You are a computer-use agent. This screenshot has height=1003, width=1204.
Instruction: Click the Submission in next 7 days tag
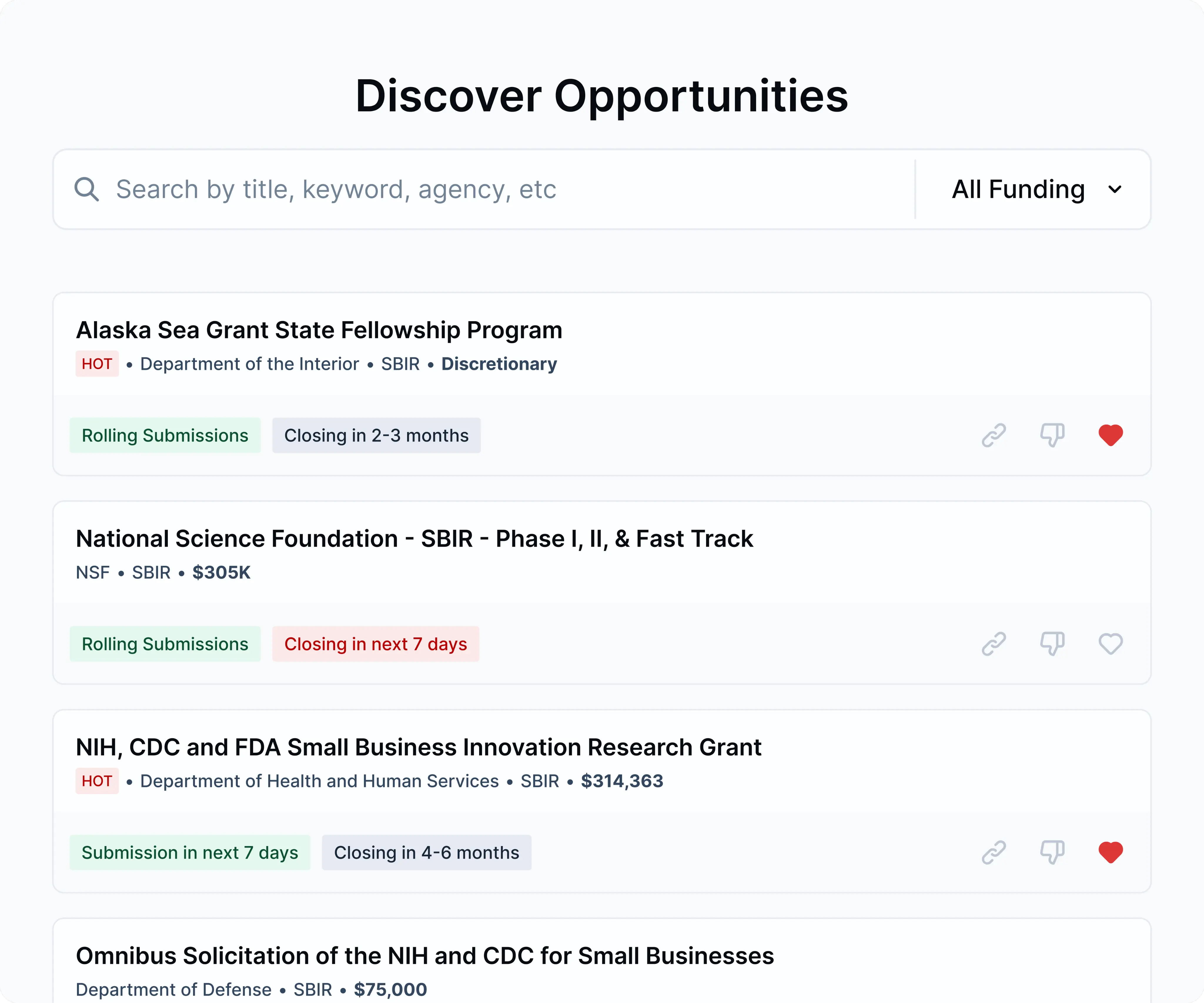pos(190,853)
